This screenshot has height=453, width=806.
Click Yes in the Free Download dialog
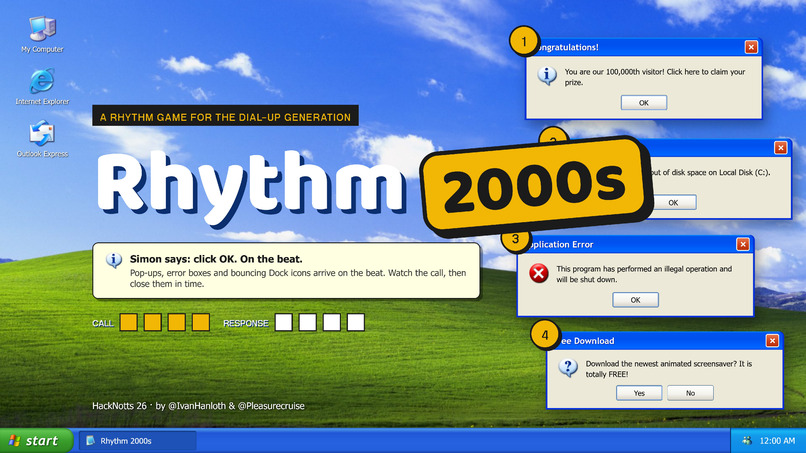(639, 393)
